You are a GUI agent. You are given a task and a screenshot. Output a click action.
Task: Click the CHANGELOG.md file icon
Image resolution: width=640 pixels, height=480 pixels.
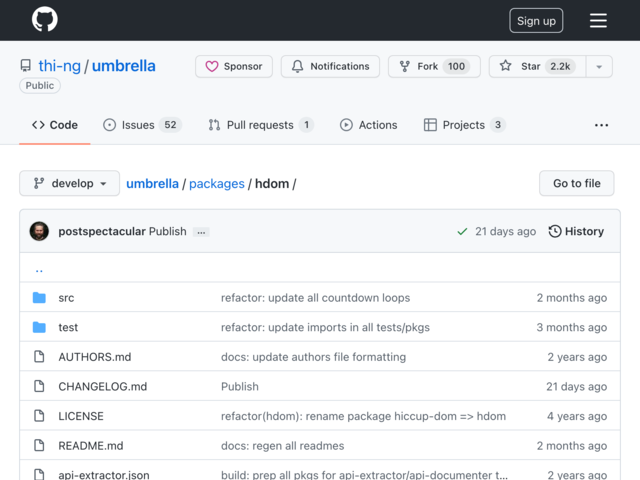tap(39, 386)
